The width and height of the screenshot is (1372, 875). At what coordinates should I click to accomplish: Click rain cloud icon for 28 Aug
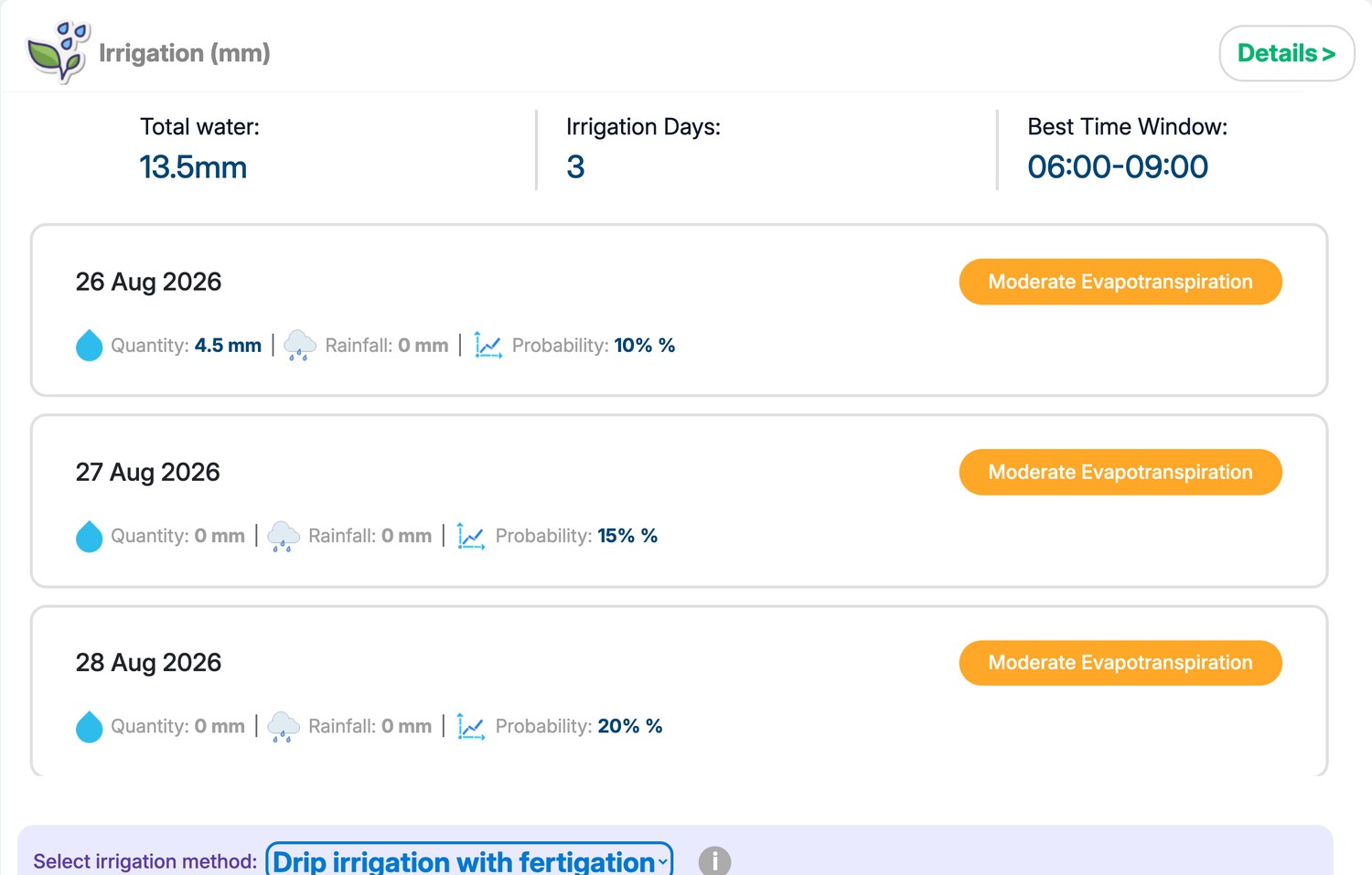[x=284, y=727]
